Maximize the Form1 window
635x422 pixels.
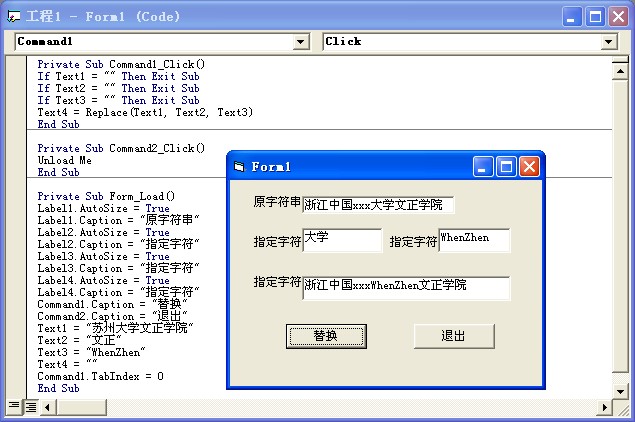(x=506, y=166)
